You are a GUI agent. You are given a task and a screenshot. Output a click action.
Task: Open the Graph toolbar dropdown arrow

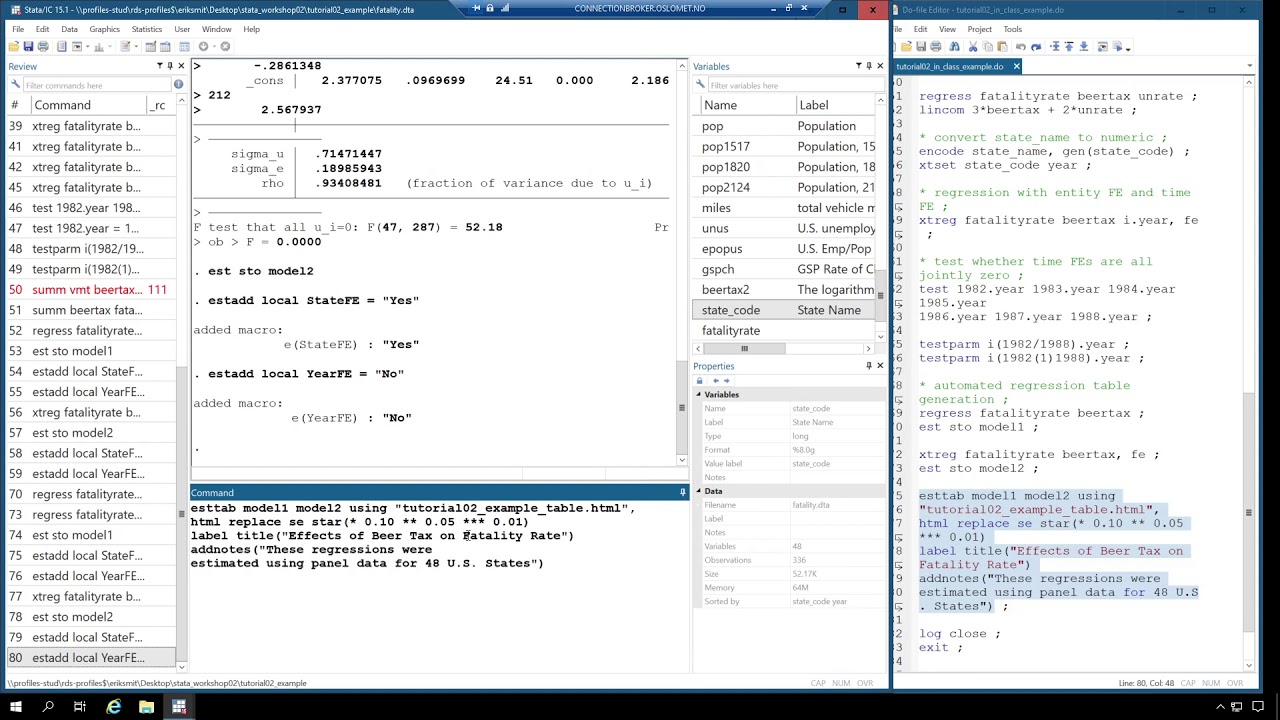pyautogui.click(x=110, y=46)
